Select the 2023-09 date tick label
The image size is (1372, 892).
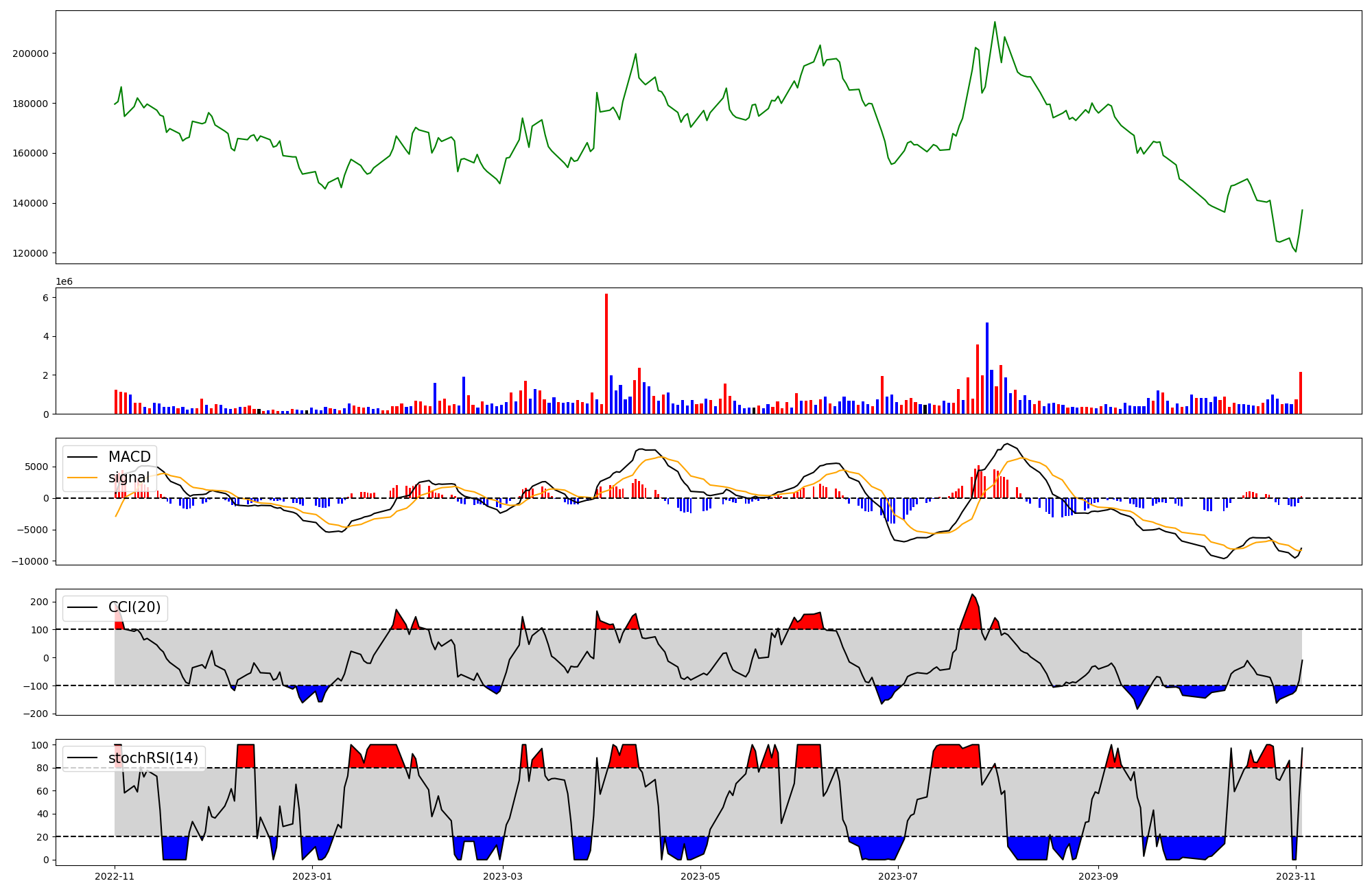click(1098, 876)
